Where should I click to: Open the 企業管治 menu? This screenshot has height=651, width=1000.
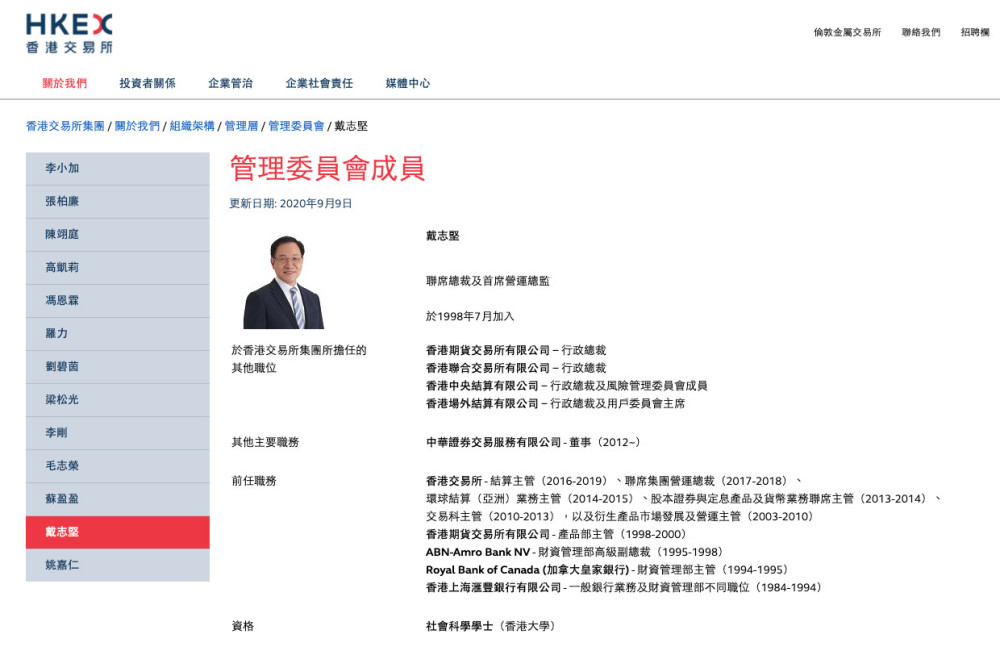pos(230,83)
